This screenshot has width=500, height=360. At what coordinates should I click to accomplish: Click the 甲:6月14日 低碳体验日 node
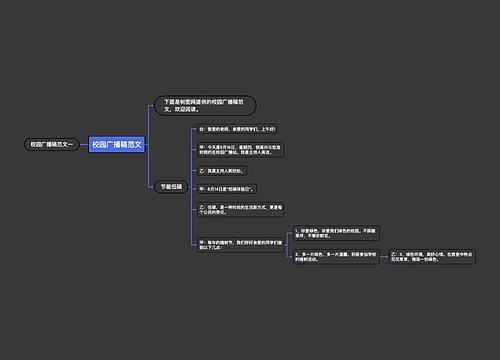coord(227,189)
